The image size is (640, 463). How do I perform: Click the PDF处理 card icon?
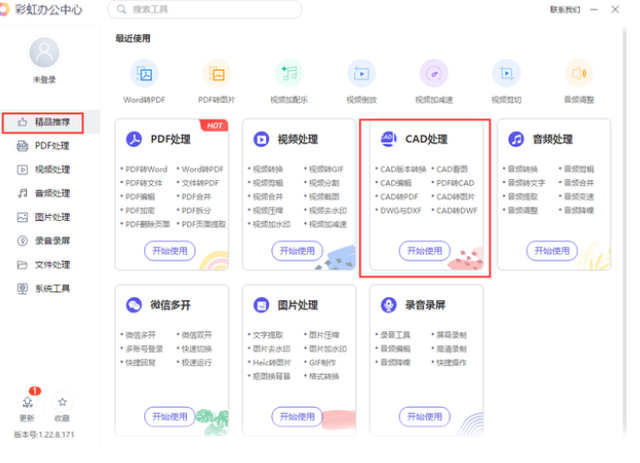click(x=134, y=139)
